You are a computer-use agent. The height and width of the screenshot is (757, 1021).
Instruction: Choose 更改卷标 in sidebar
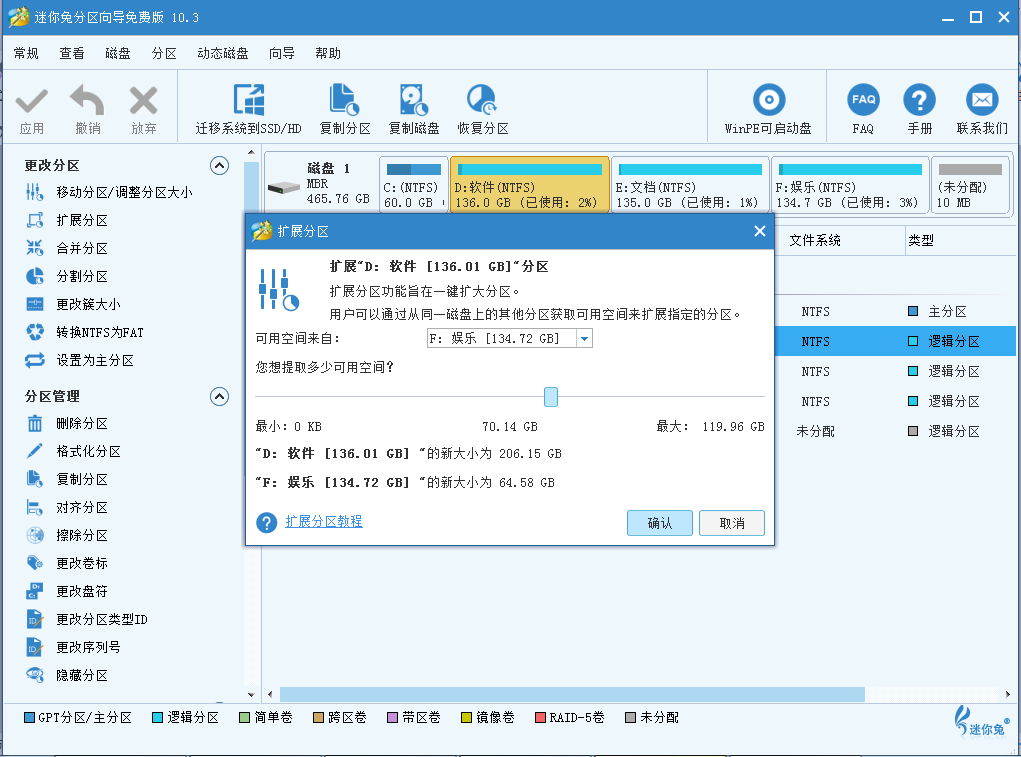coord(66,563)
